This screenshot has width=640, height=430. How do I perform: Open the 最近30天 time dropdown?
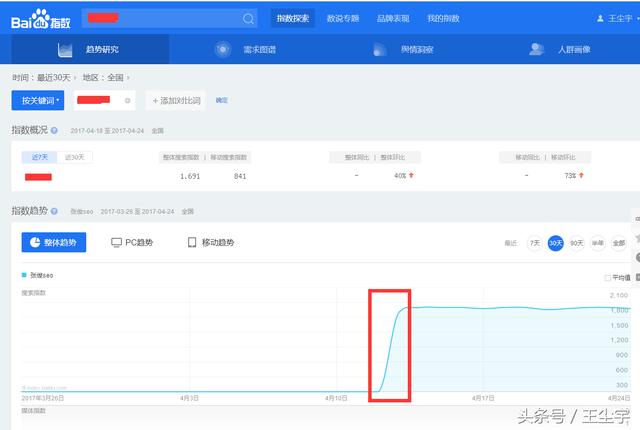pyautogui.click(x=58, y=77)
